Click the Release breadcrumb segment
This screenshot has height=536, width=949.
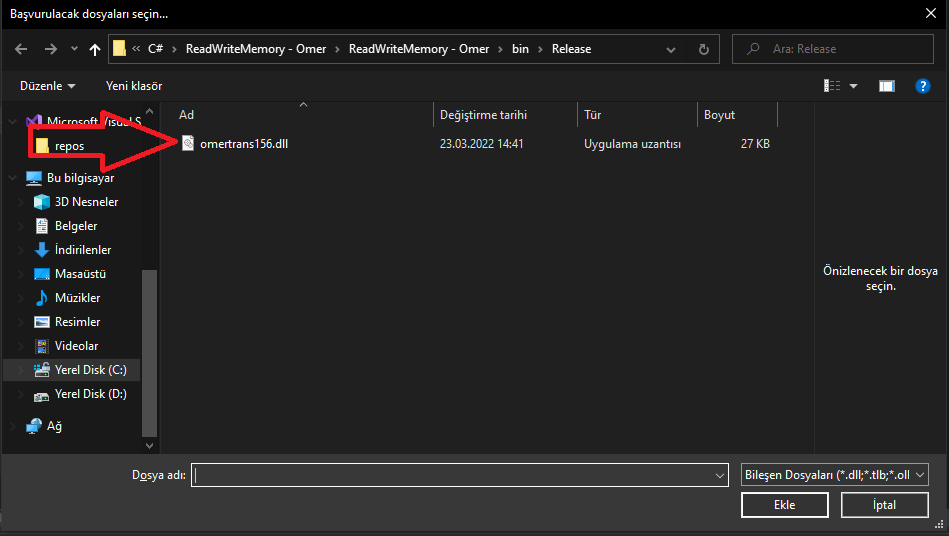tap(571, 49)
